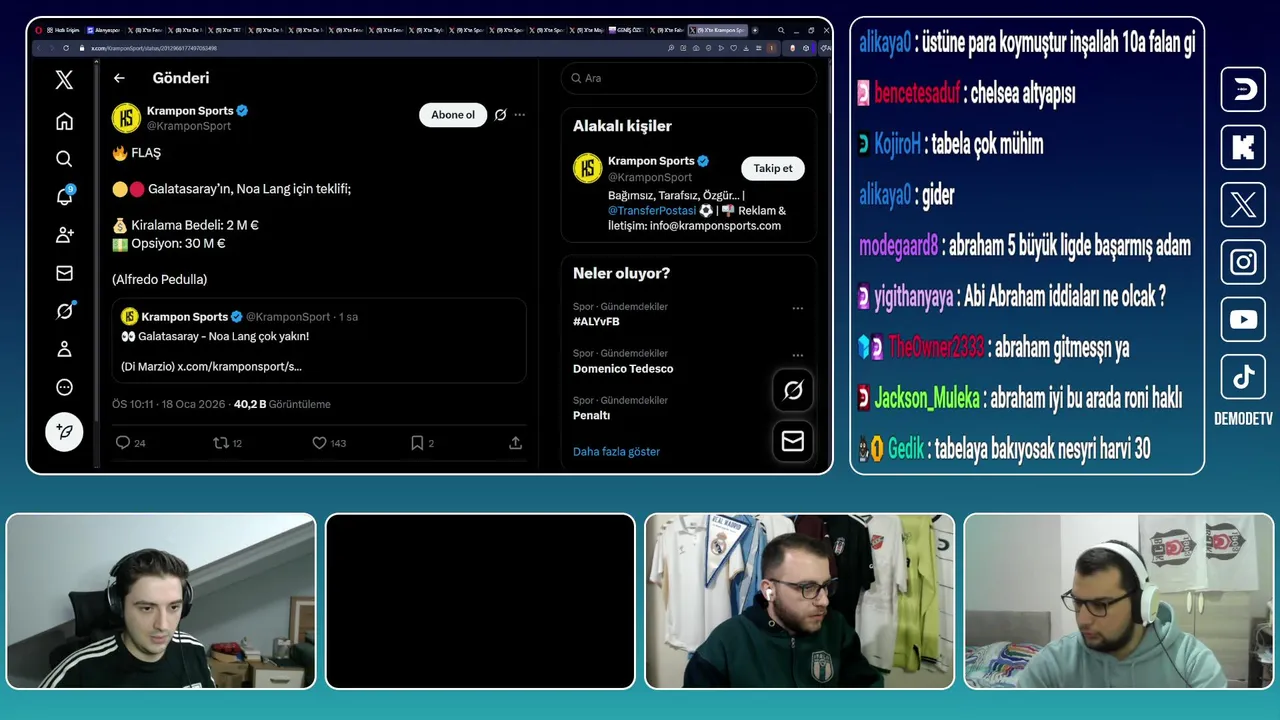Open the Opera menu logo button

pyautogui.click(x=38, y=30)
